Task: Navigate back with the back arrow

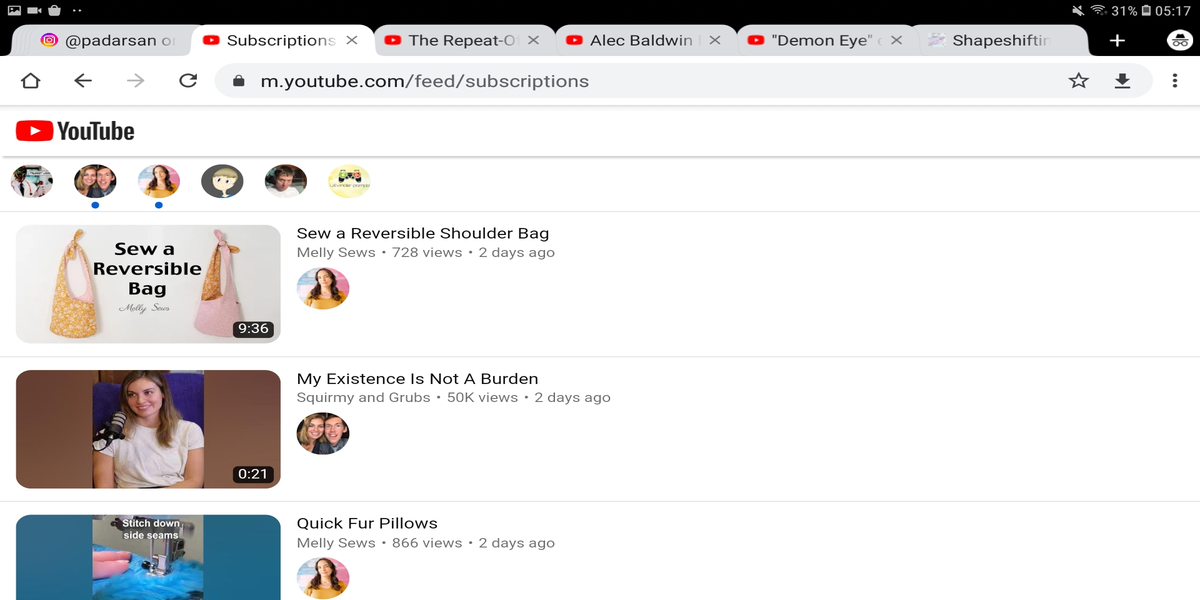Action: [83, 81]
